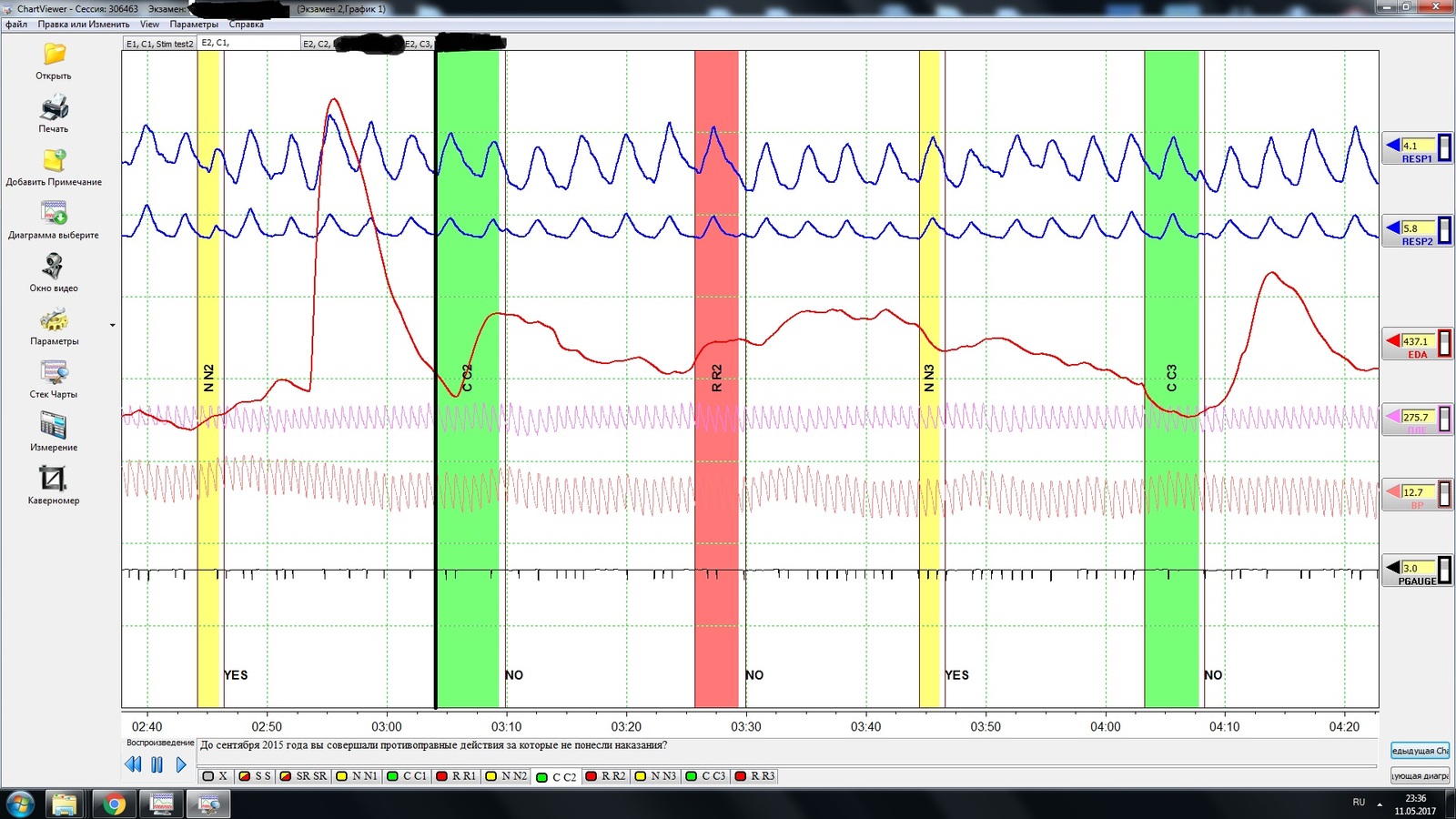Select the C C3 question tab
Image resolution: width=1456 pixels, height=819 pixels.
pos(706,776)
